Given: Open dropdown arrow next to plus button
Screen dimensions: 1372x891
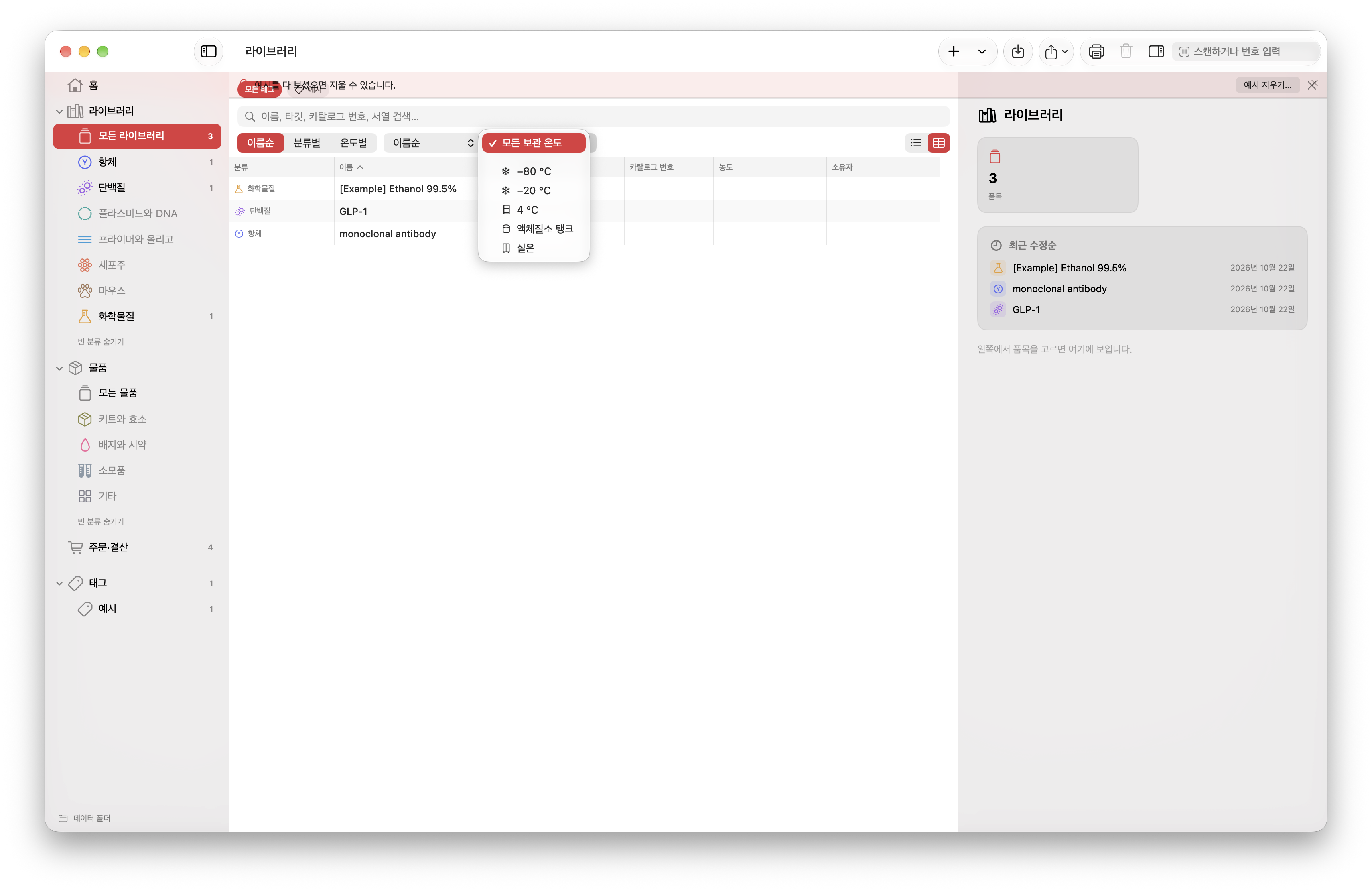Looking at the screenshot, I should [x=982, y=51].
